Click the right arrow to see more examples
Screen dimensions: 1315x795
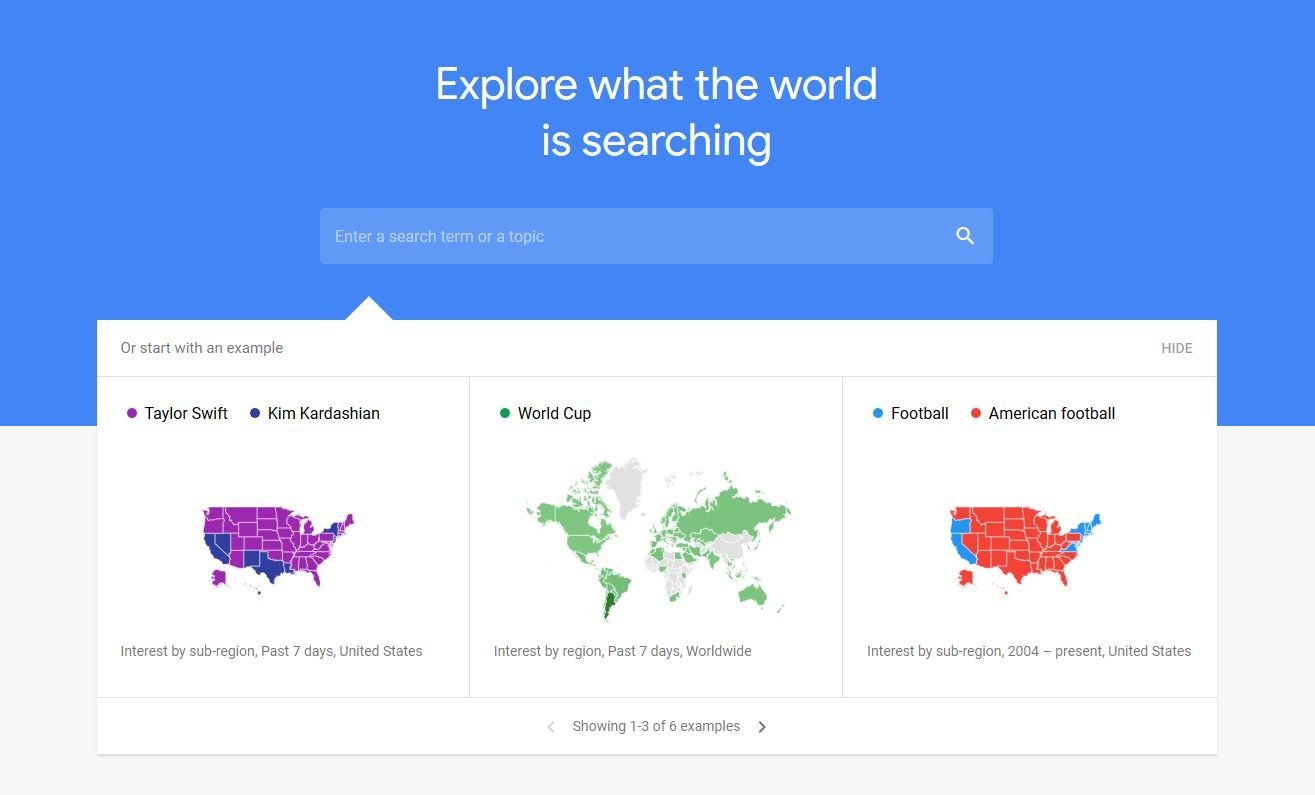pos(762,726)
